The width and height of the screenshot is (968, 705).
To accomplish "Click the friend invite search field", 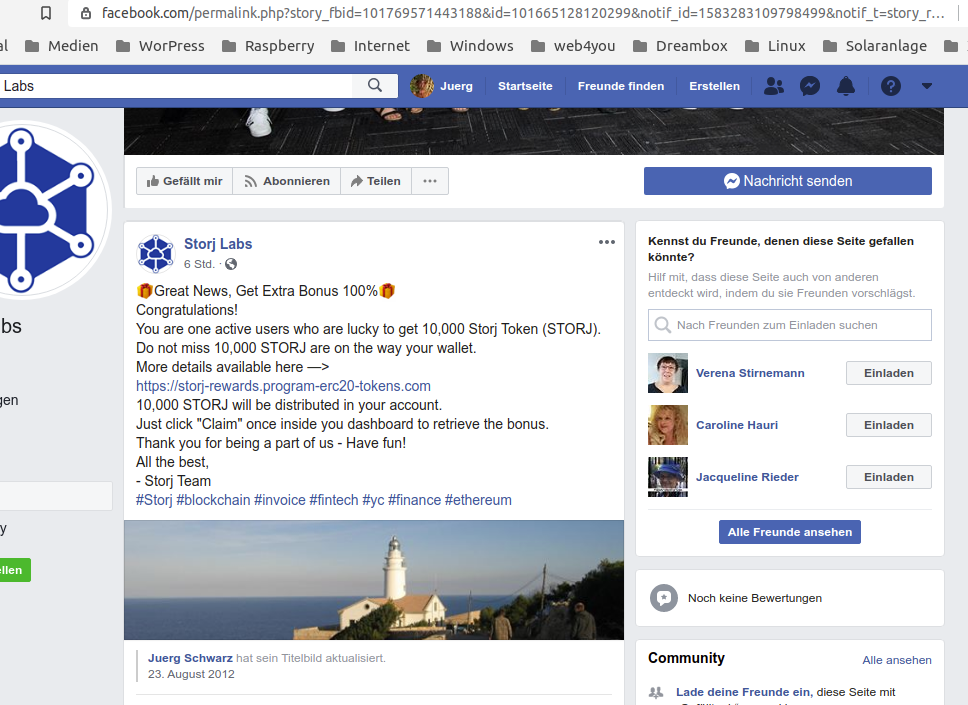I will [789, 325].
